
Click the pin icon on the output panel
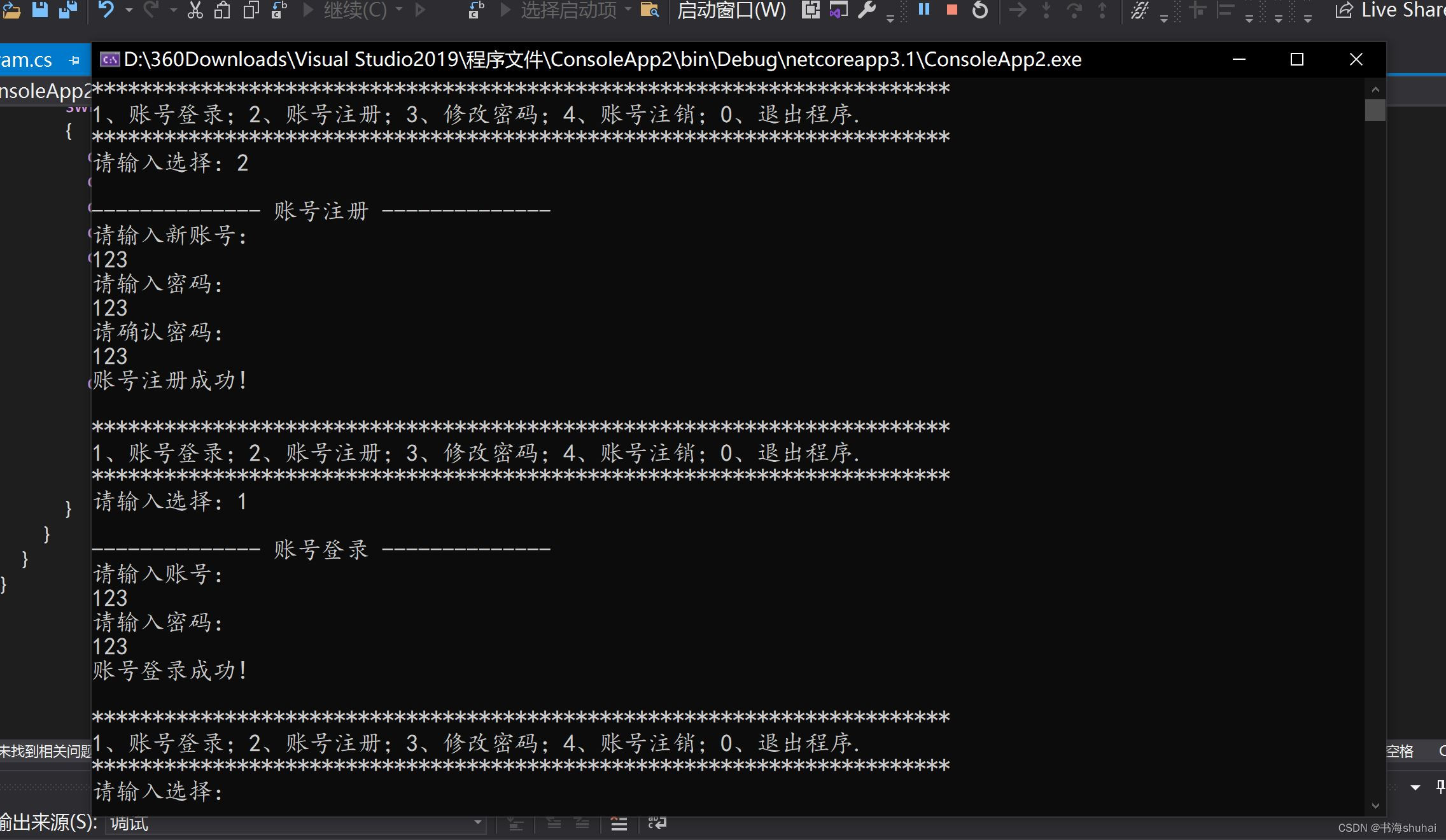point(1440,788)
